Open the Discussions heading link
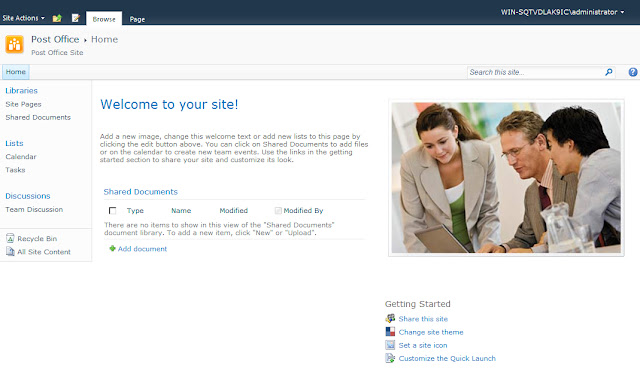The image size is (640, 383). click(x=28, y=196)
